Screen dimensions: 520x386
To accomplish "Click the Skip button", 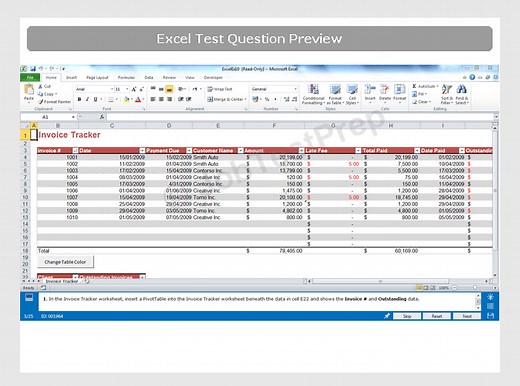I will point(407,316).
